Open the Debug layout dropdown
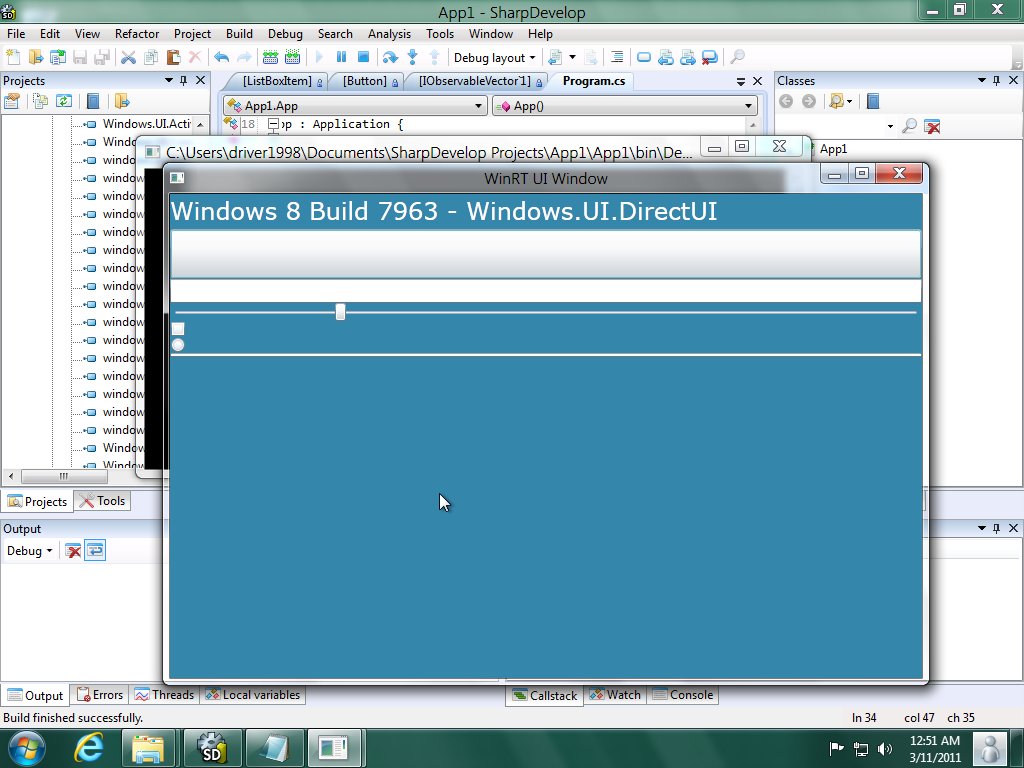The height and width of the screenshot is (768, 1024). click(494, 57)
